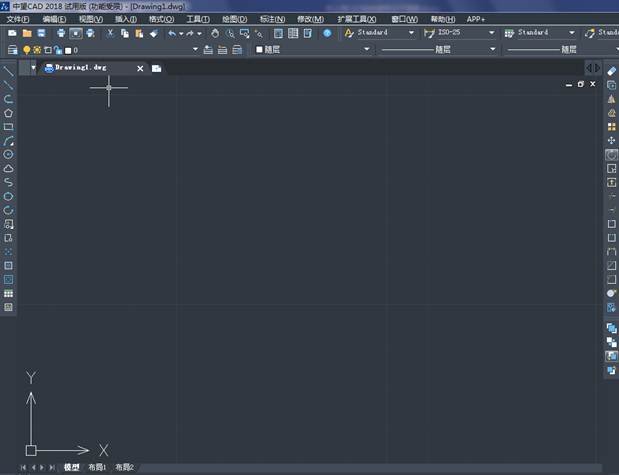Select the Line tool in left toolbar
Image resolution: width=619 pixels, height=475 pixels.
8,71
